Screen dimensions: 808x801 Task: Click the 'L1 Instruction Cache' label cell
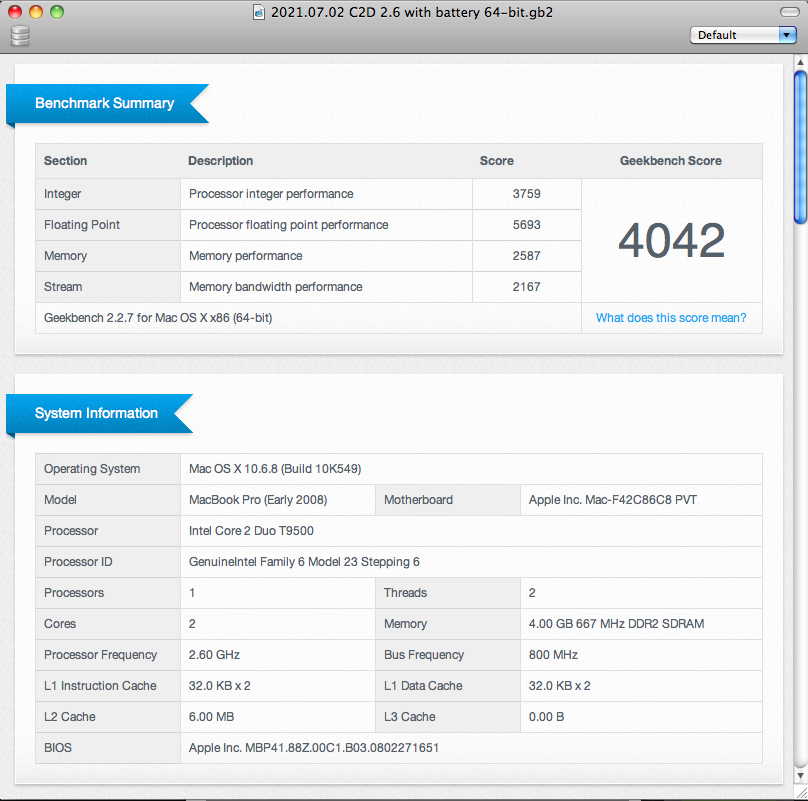click(108, 686)
